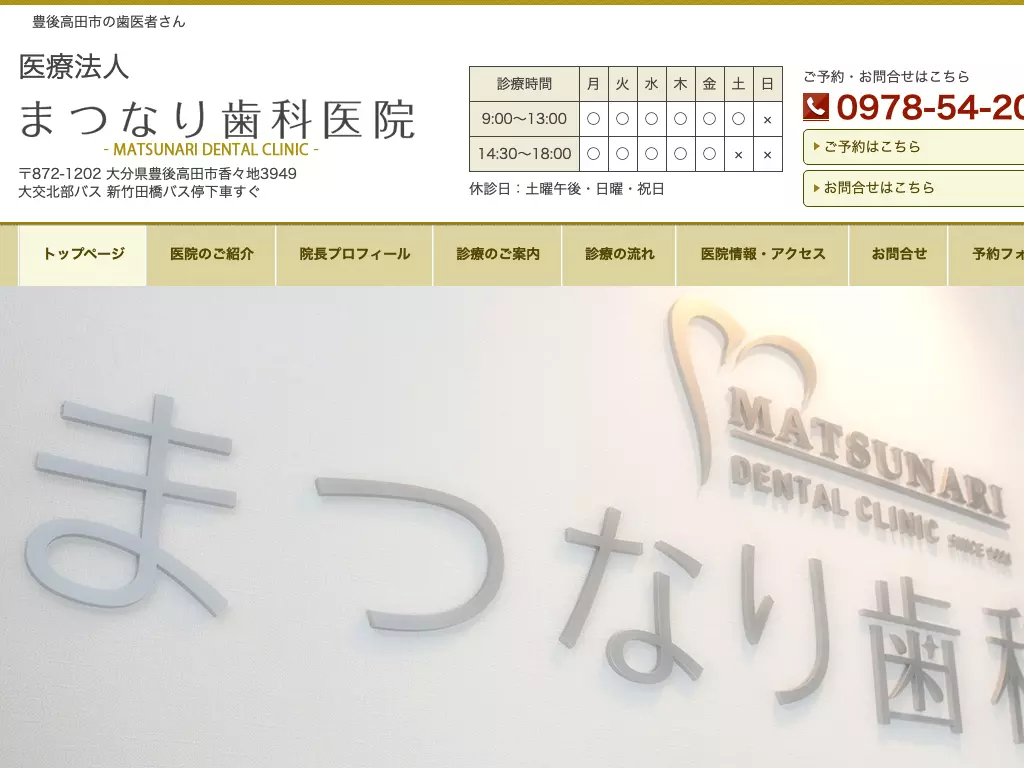Click the red phone icon
This screenshot has height=768, width=1024.
816,107
